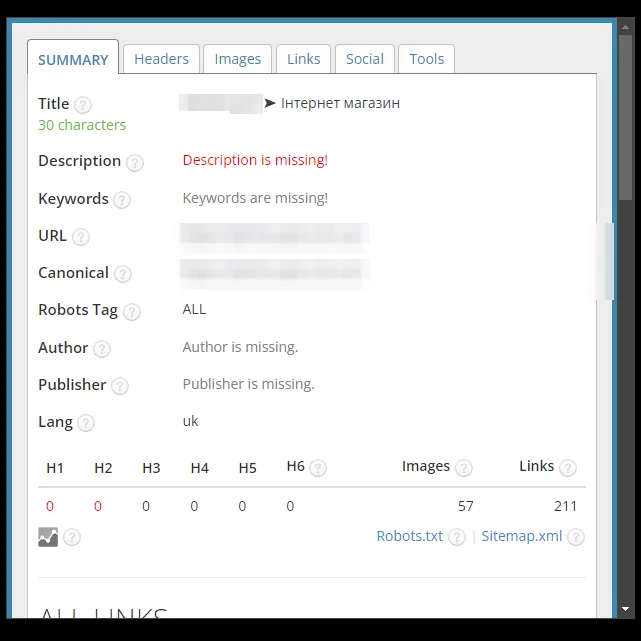641x641 pixels.
Task: Click the Links count '211'
Action: pyautogui.click(x=565, y=506)
